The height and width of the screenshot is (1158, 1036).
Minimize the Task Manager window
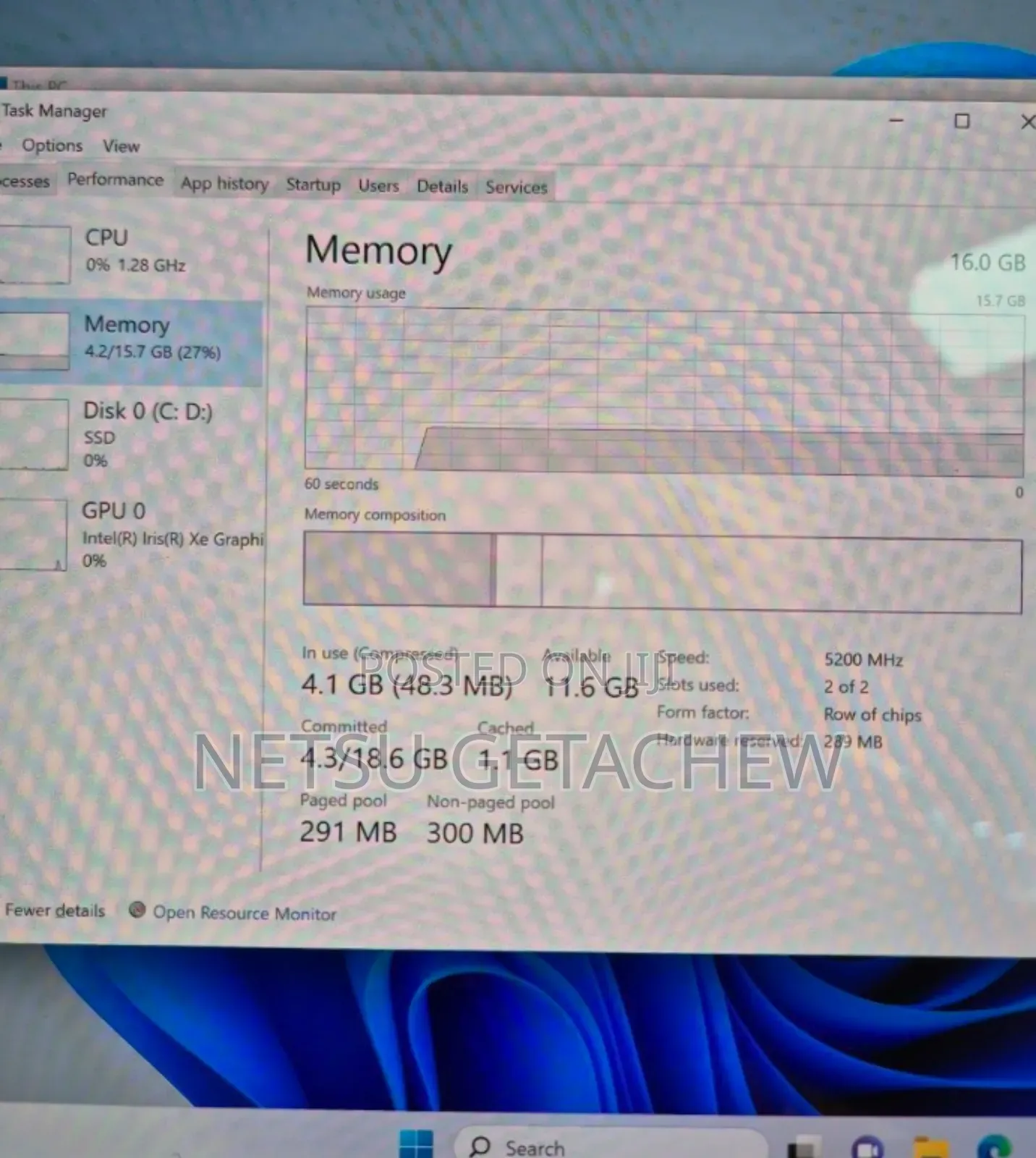pyautogui.click(x=896, y=119)
